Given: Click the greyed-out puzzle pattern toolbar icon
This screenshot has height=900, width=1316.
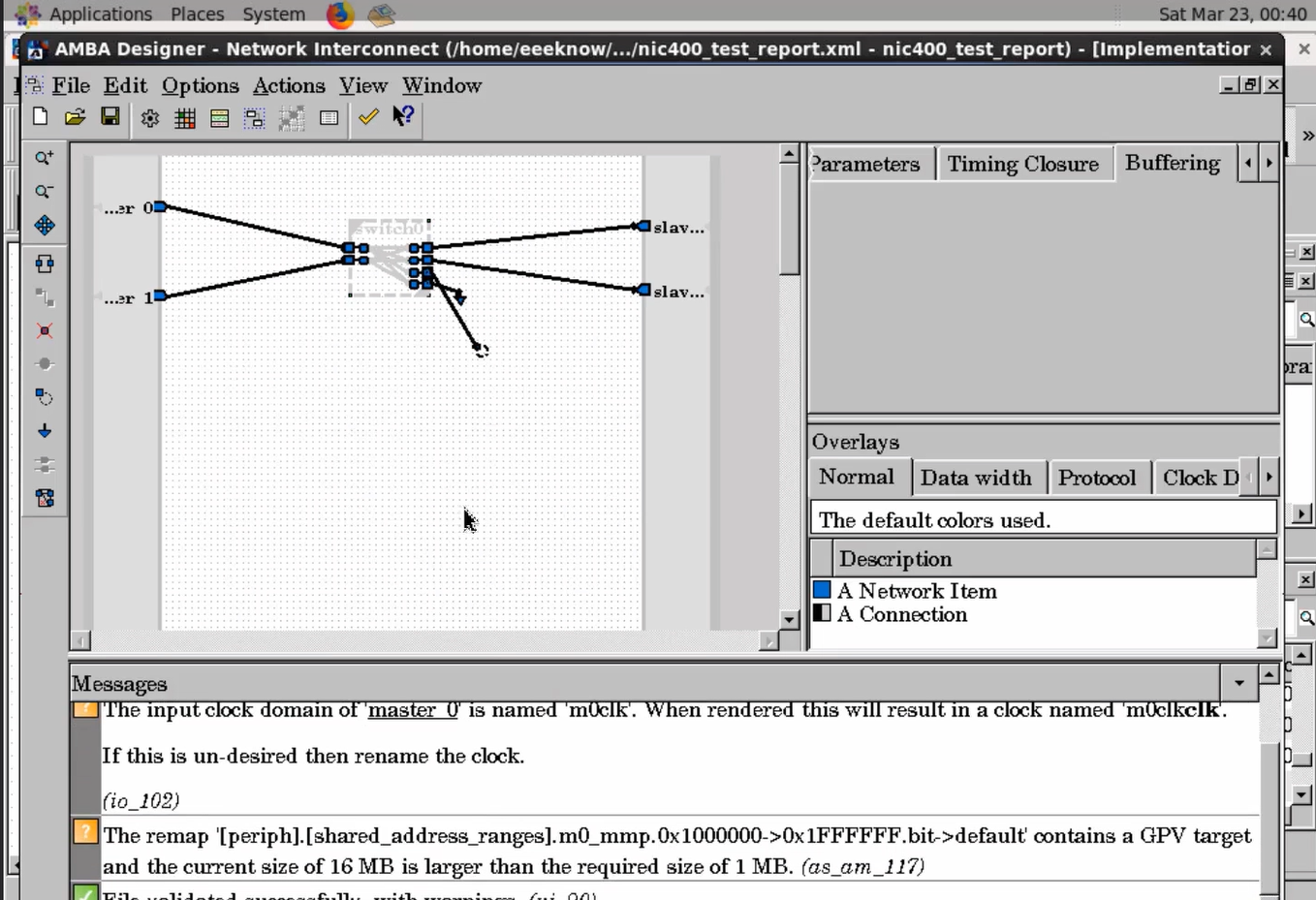Looking at the screenshot, I should coord(291,118).
